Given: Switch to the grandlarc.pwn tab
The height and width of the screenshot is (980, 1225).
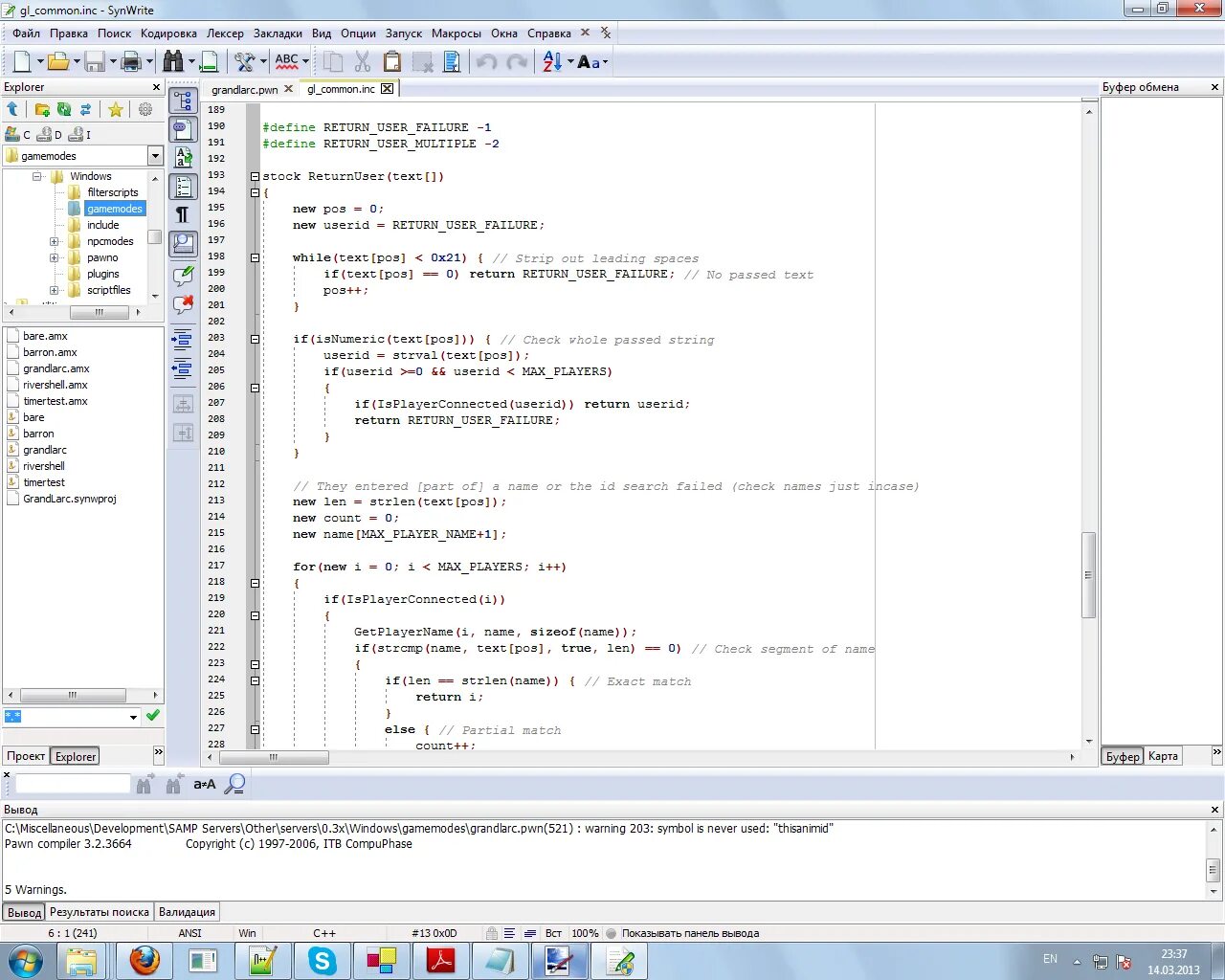Looking at the screenshot, I should [246, 89].
